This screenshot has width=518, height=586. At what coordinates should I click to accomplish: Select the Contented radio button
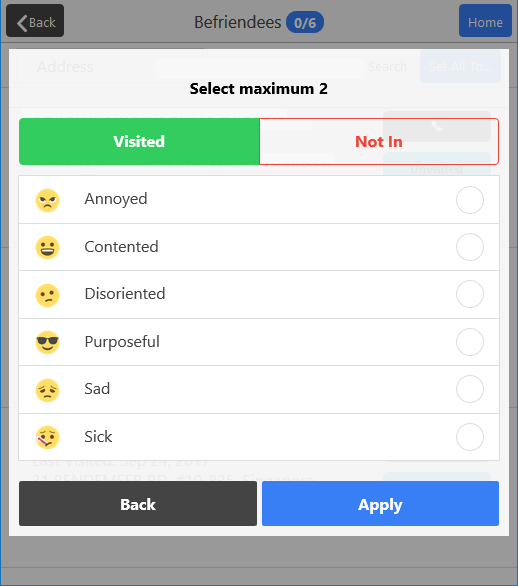point(470,247)
